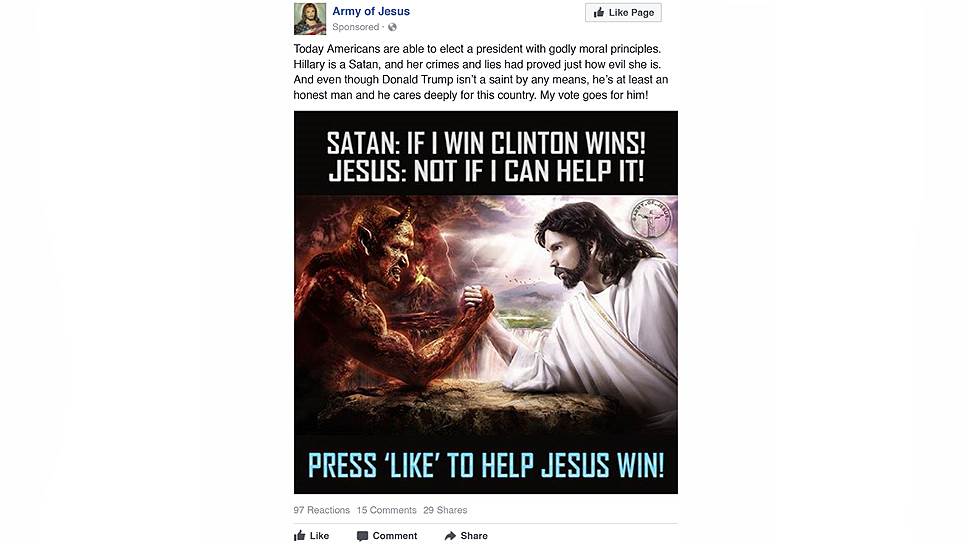Viewport: 968px width, 544px height.
Task: Click the clasped arm-wrestling hands
Action: coord(475,300)
